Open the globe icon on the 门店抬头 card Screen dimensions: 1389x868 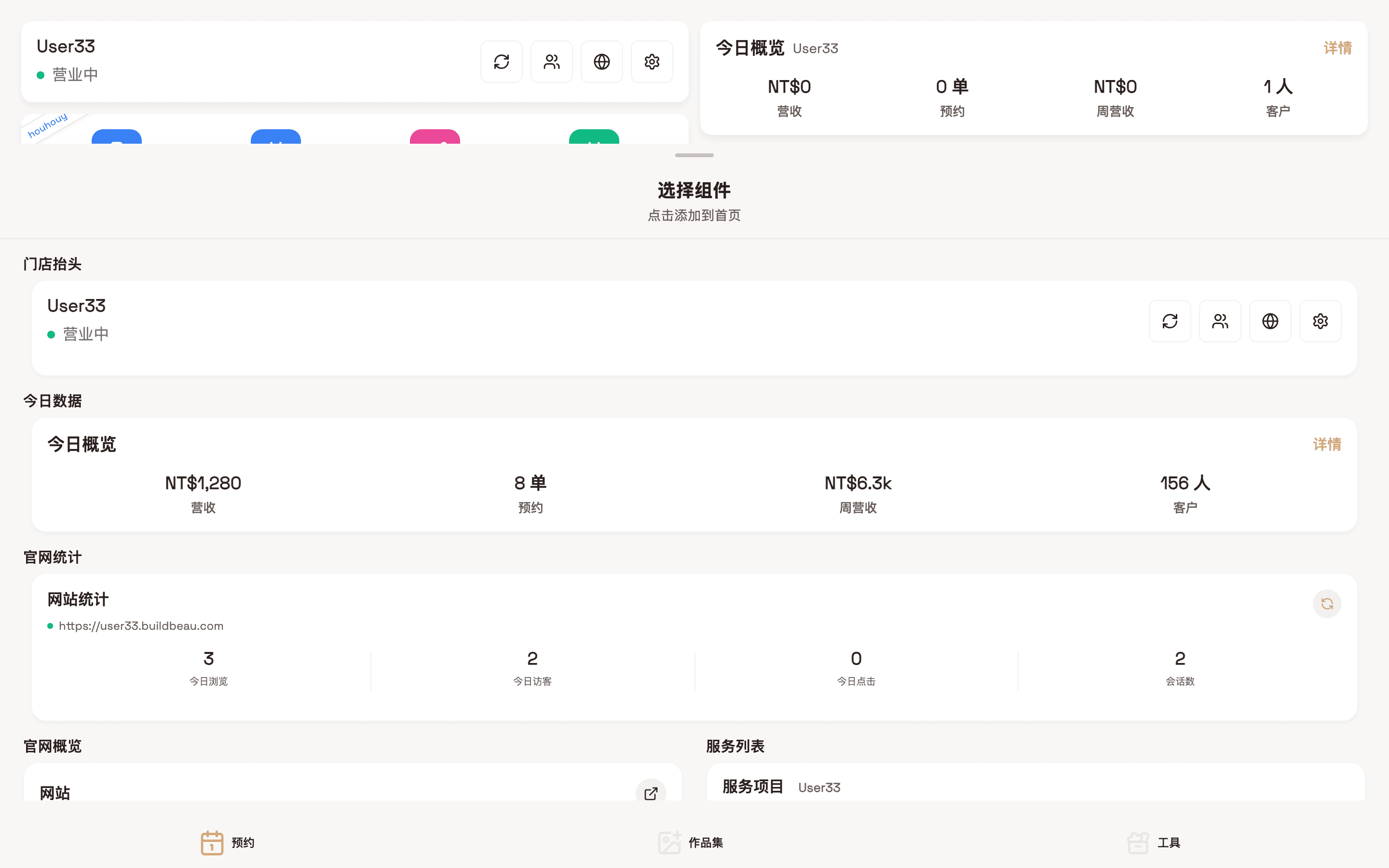tap(1270, 321)
